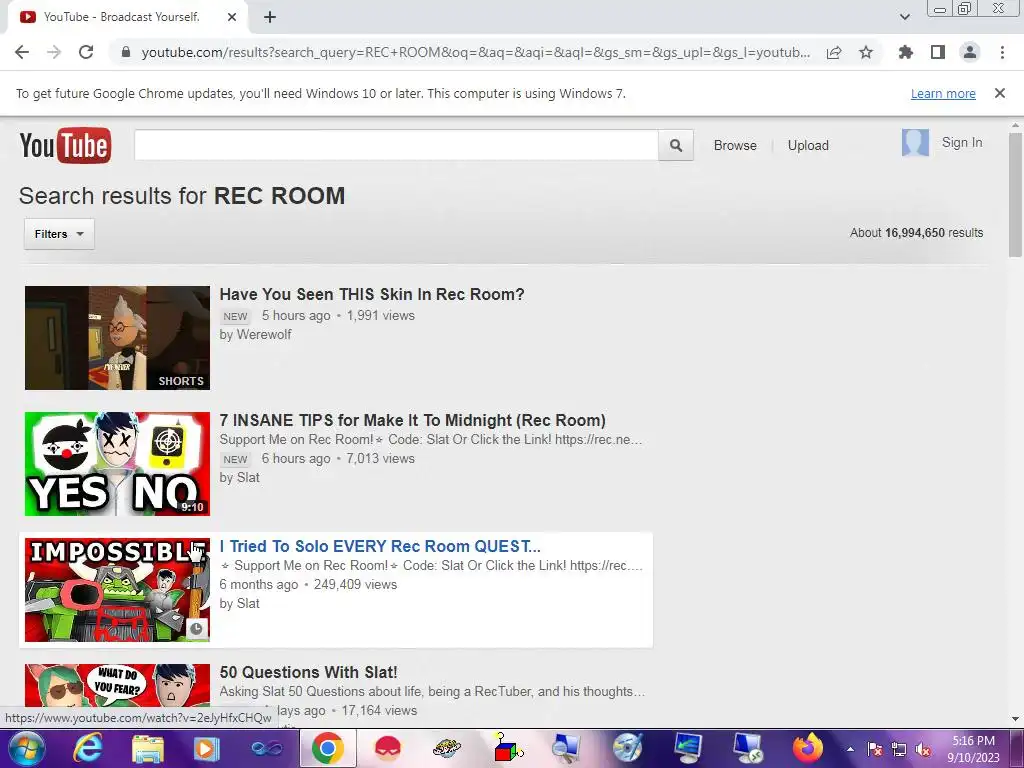Image resolution: width=1024 pixels, height=768 pixels.
Task: Click the YES NO video thumbnail
Action: 118,464
